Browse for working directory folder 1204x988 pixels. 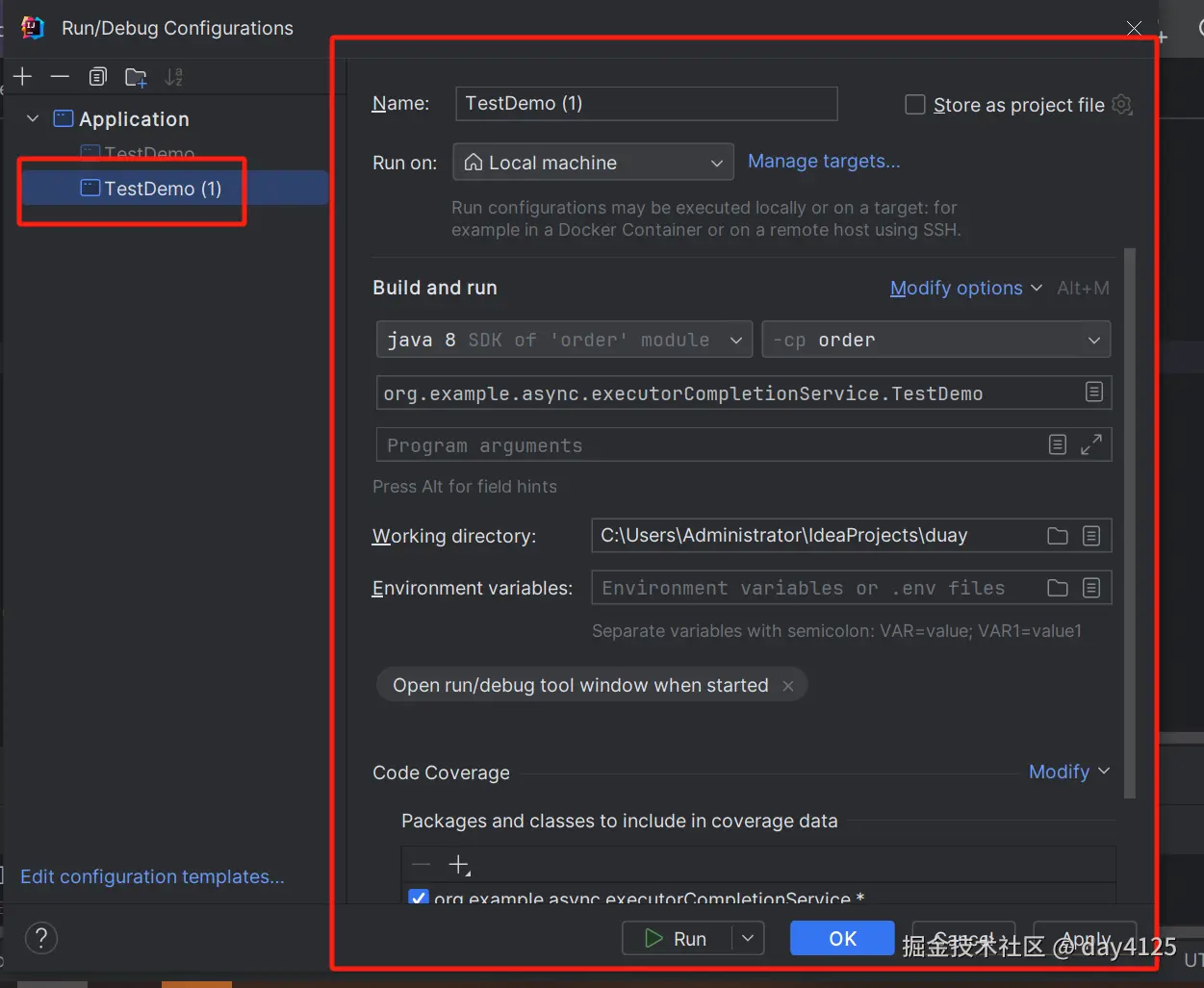pyautogui.click(x=1058, y=536)
